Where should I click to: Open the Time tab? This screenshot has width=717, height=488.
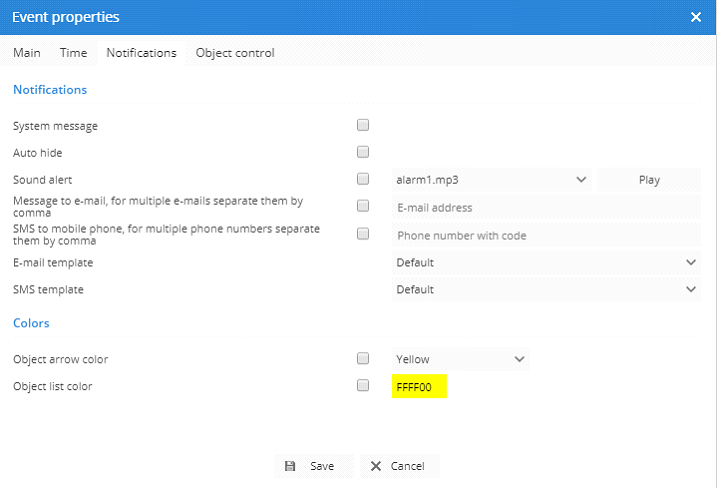coord(73,53)
